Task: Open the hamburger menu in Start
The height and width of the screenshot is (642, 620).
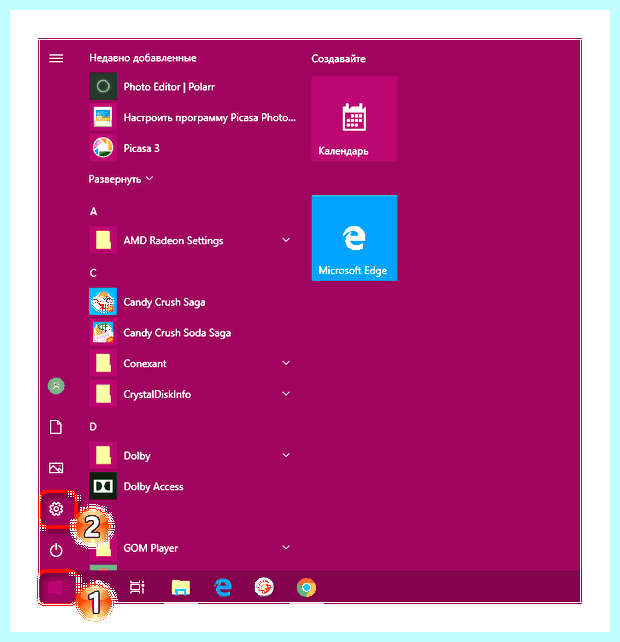Action: (x=56, y=58)
